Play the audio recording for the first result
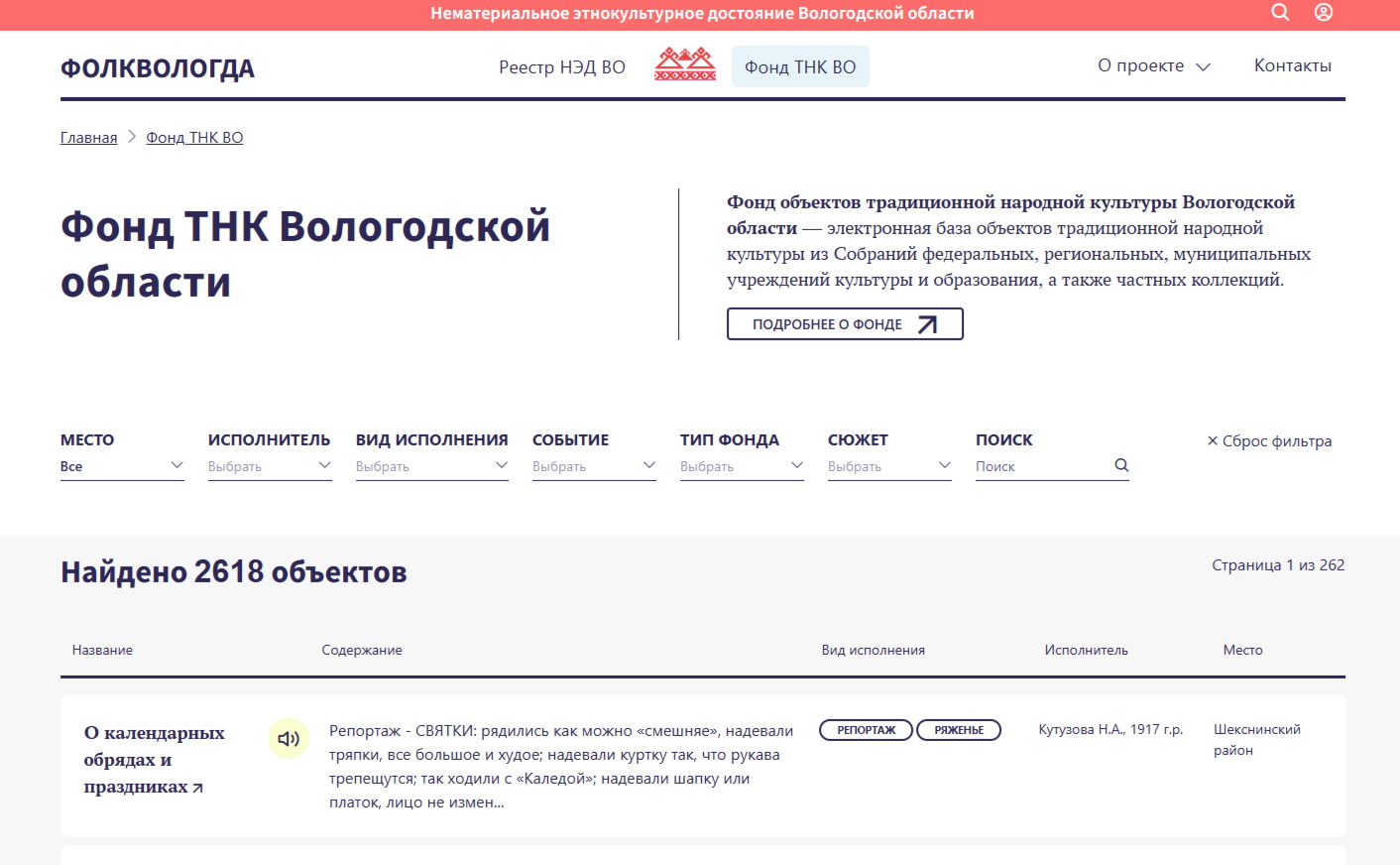Viewport: 1400px width, 865px height. [288, 739]
